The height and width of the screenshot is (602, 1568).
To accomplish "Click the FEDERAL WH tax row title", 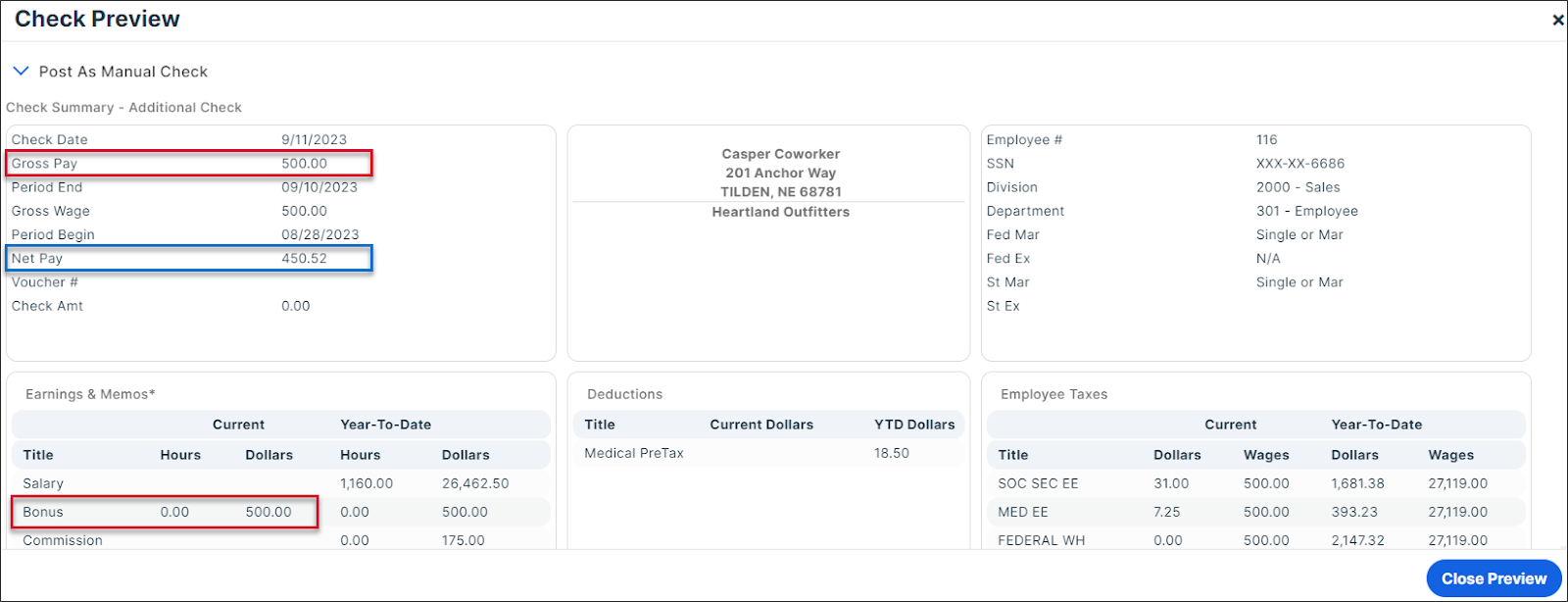I will coord(1042,540).
